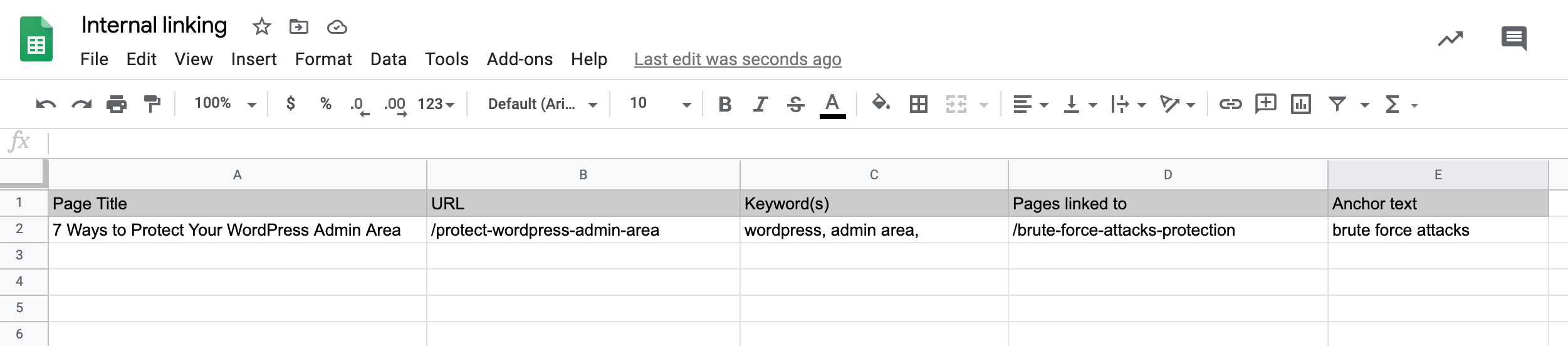Toggle strikethrough formatting
The width and height of the screenshot is (1568, 346).
coord(796,104)
